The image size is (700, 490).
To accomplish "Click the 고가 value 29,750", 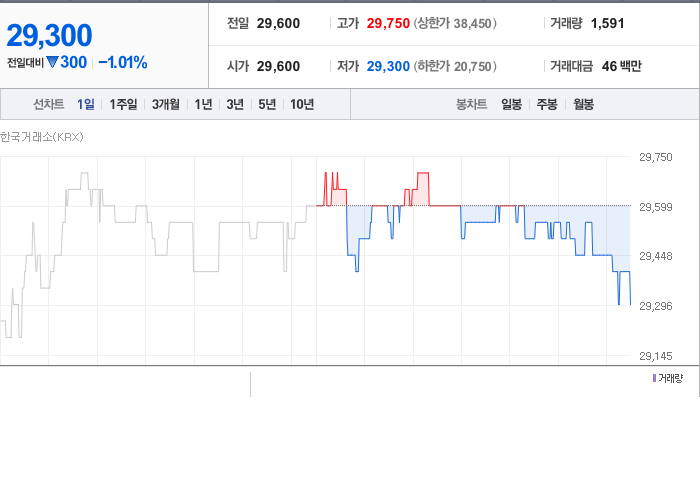I will [x=388, y=23].
